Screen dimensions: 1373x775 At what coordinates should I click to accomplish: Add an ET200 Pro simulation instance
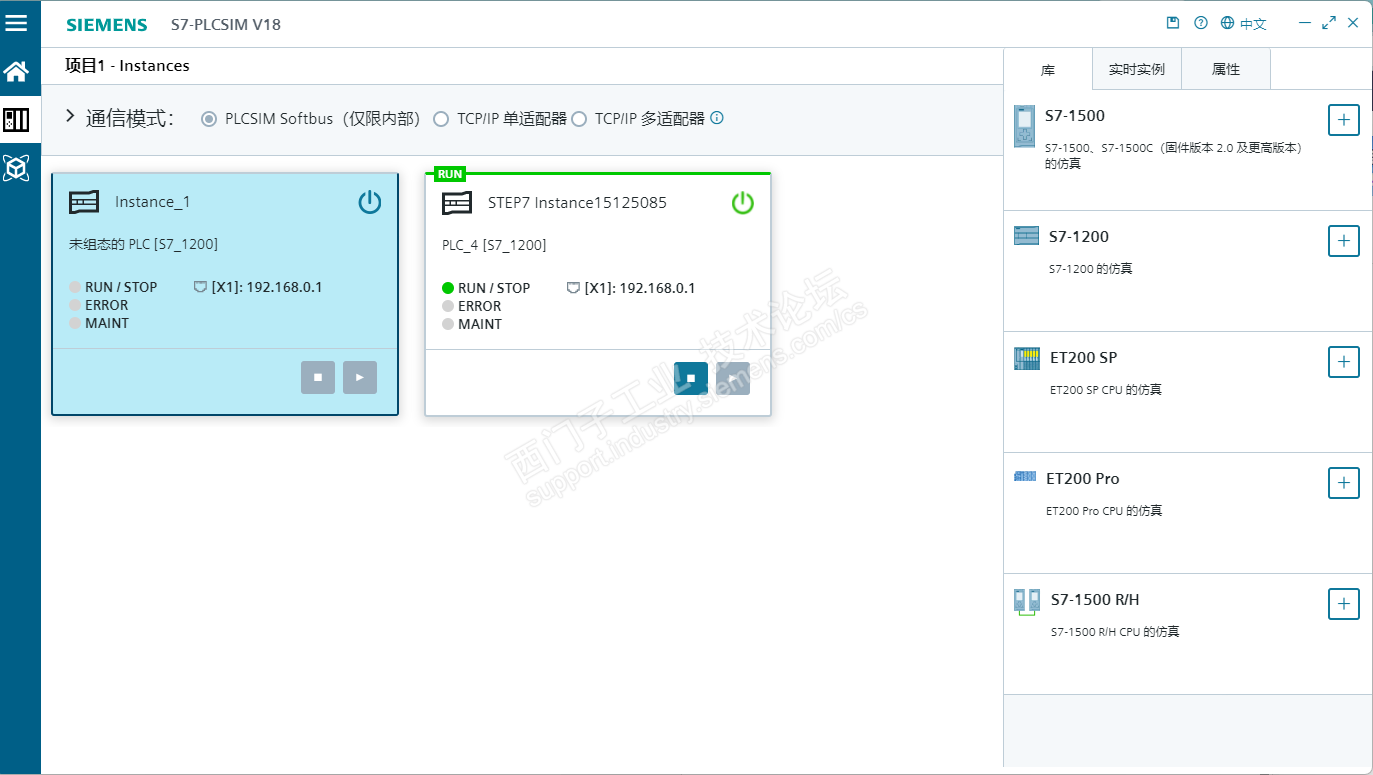click(1344, 483)
